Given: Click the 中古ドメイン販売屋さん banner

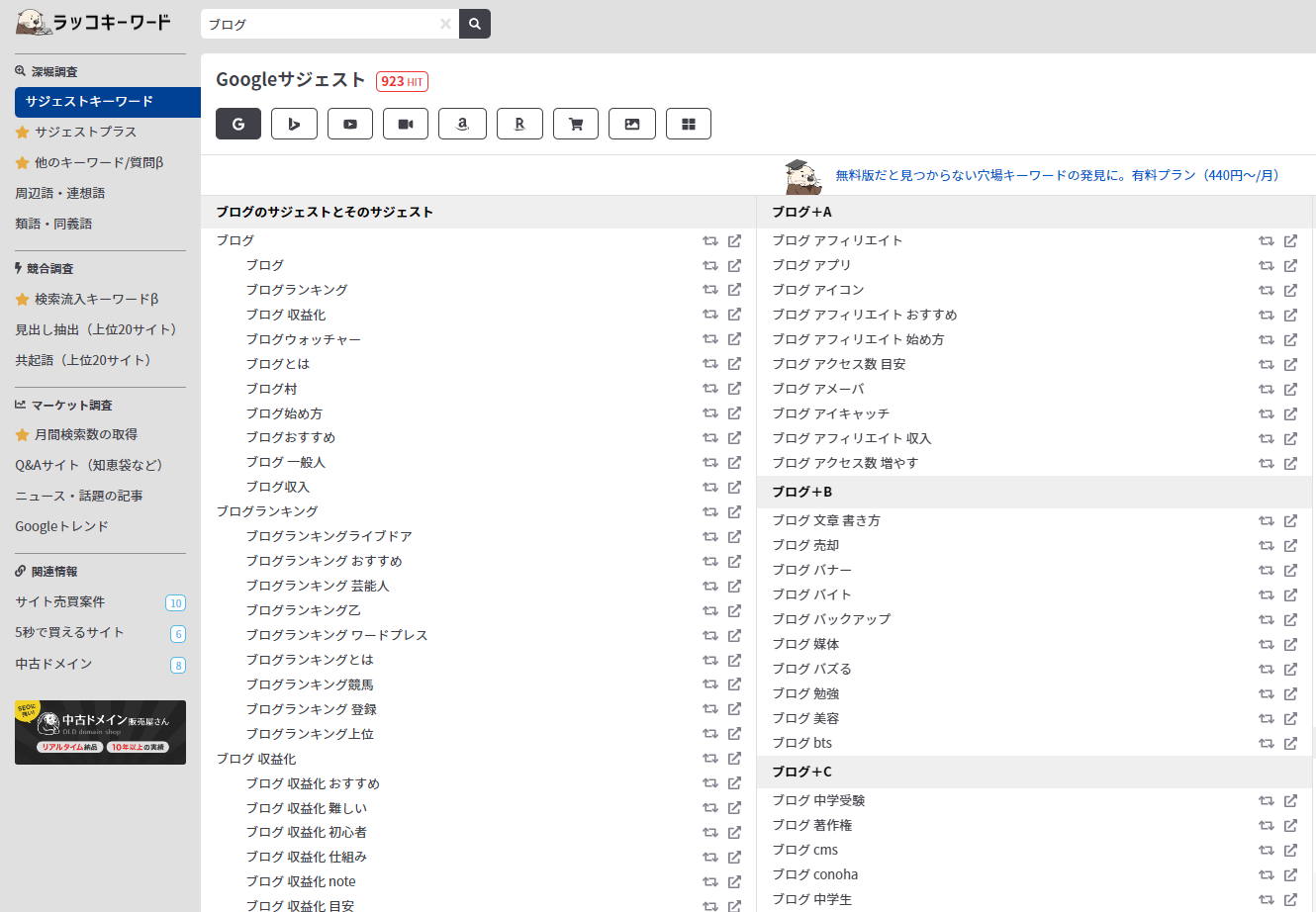Looking at the screenshot, I should coord(100,732).
